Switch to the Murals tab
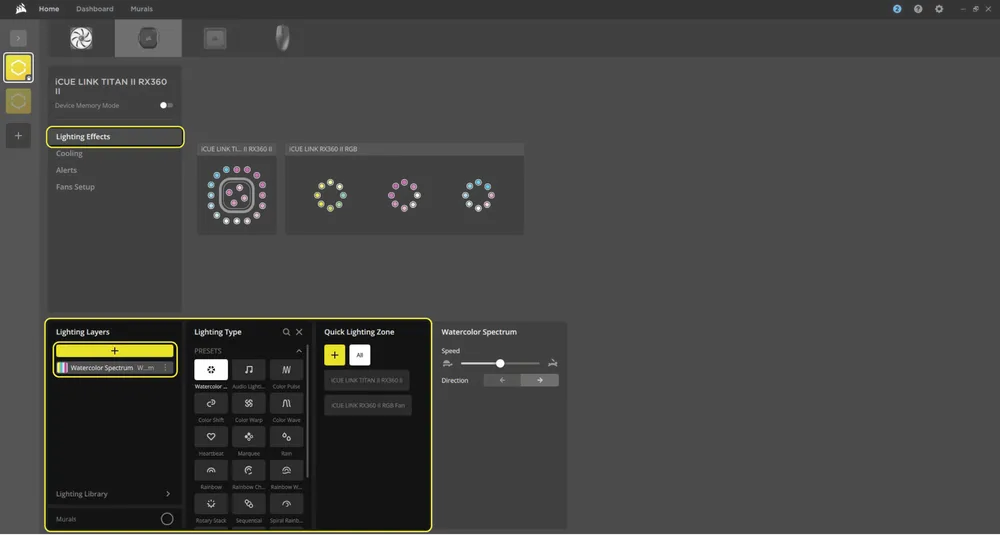Screen dimensions: 1000x535 click(x=142, y=9)
